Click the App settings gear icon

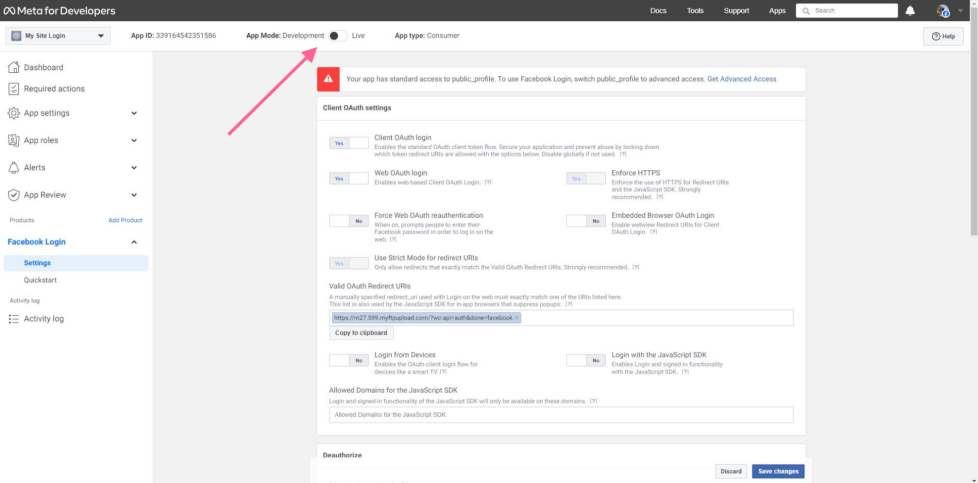[x=13, y=113]
